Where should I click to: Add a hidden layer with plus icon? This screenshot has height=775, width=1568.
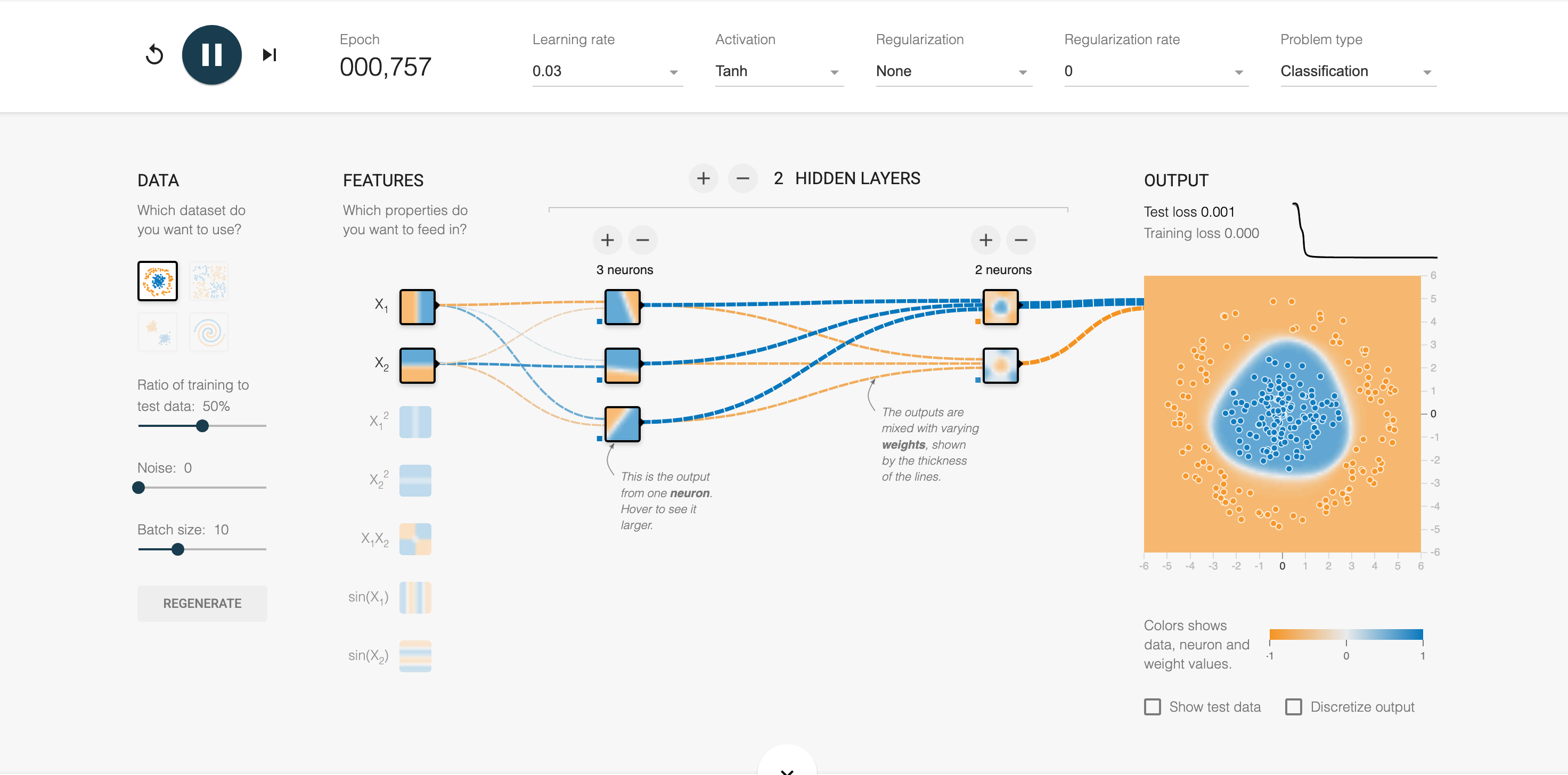(703, 178)
